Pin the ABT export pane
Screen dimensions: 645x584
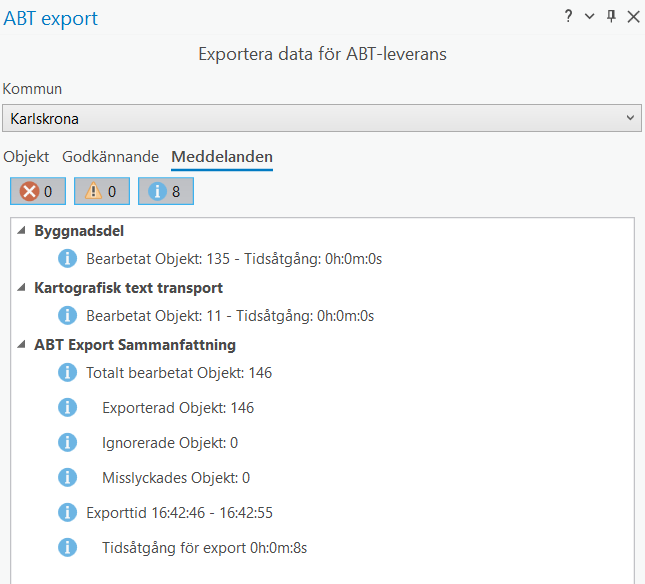(x=611, y=17)
